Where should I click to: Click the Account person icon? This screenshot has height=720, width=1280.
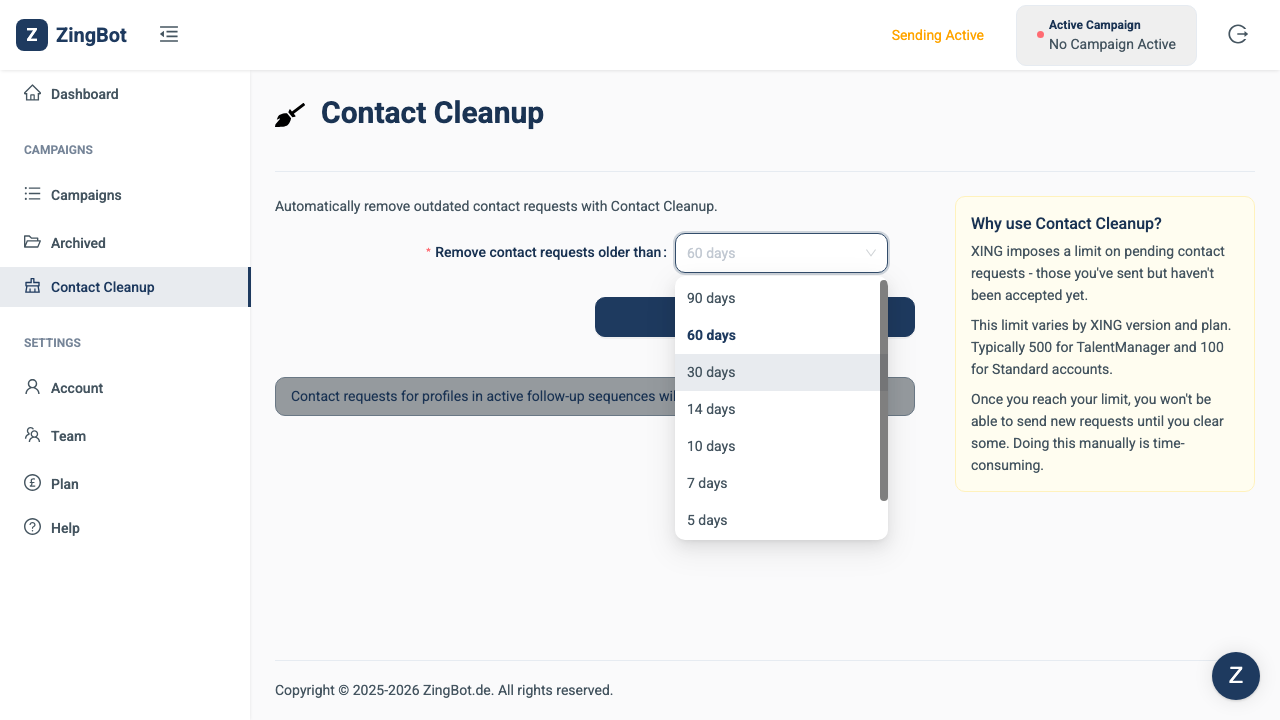point(32,387)
